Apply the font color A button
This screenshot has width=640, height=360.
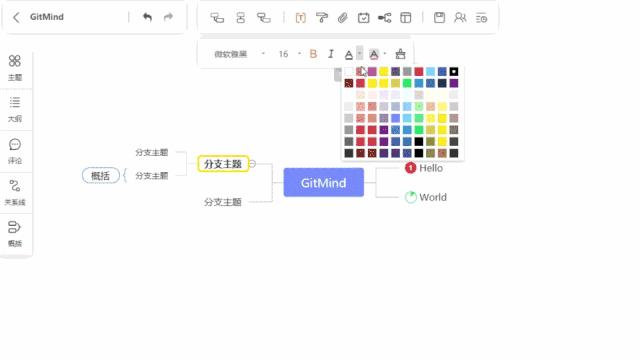pyautogui.click(x=349, y=54)
